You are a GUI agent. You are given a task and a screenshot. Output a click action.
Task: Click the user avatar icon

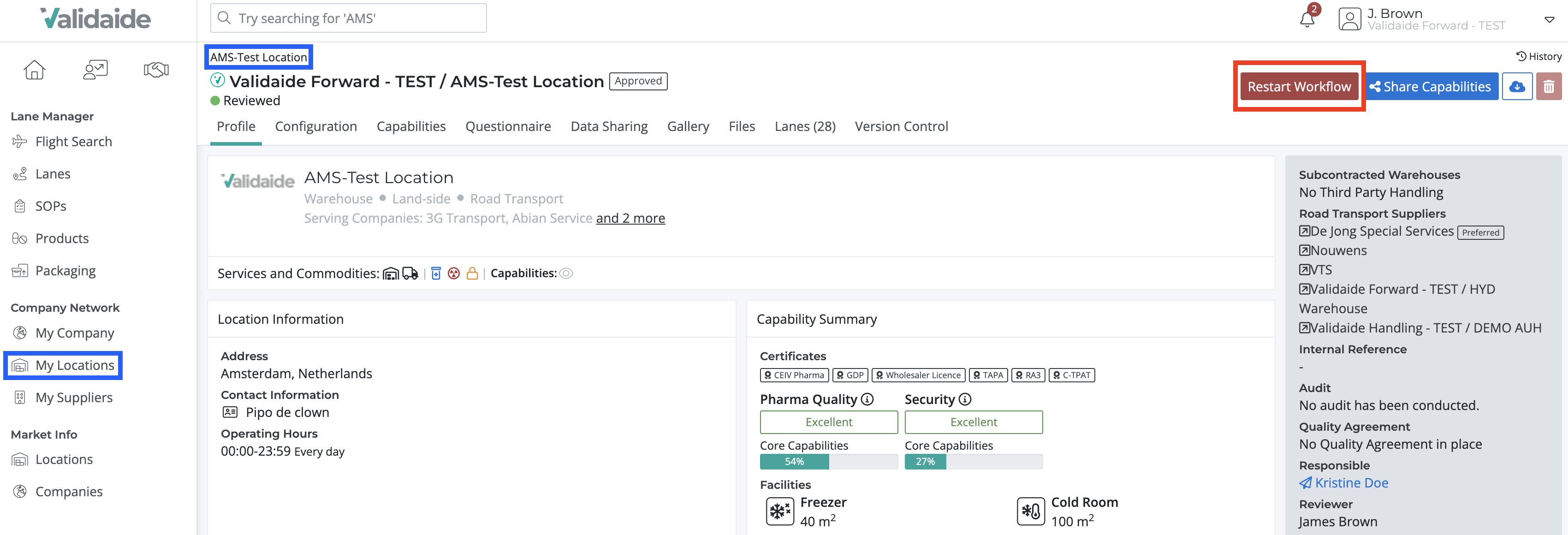1349,19
